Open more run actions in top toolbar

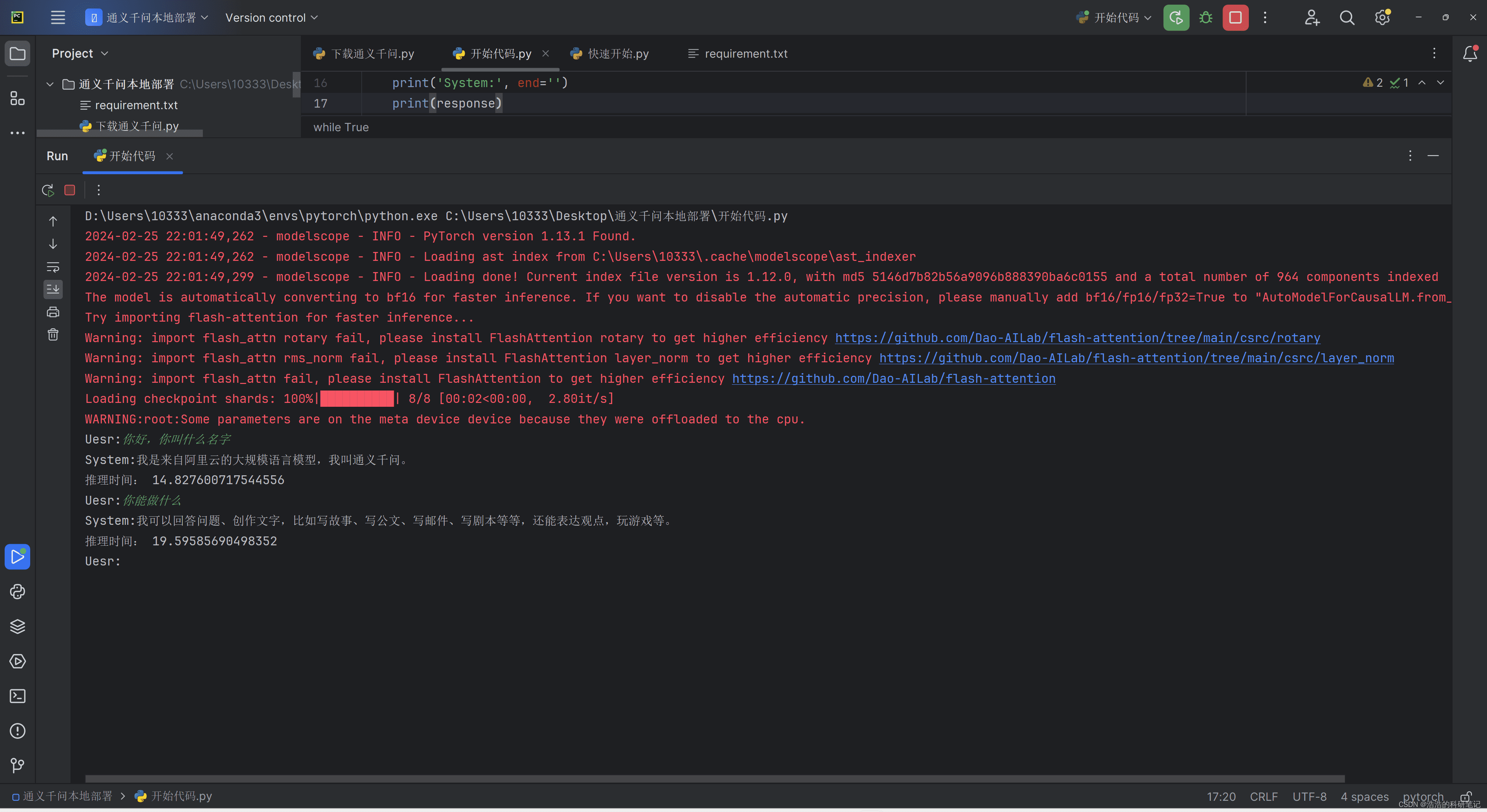(x=1265, y=17)
